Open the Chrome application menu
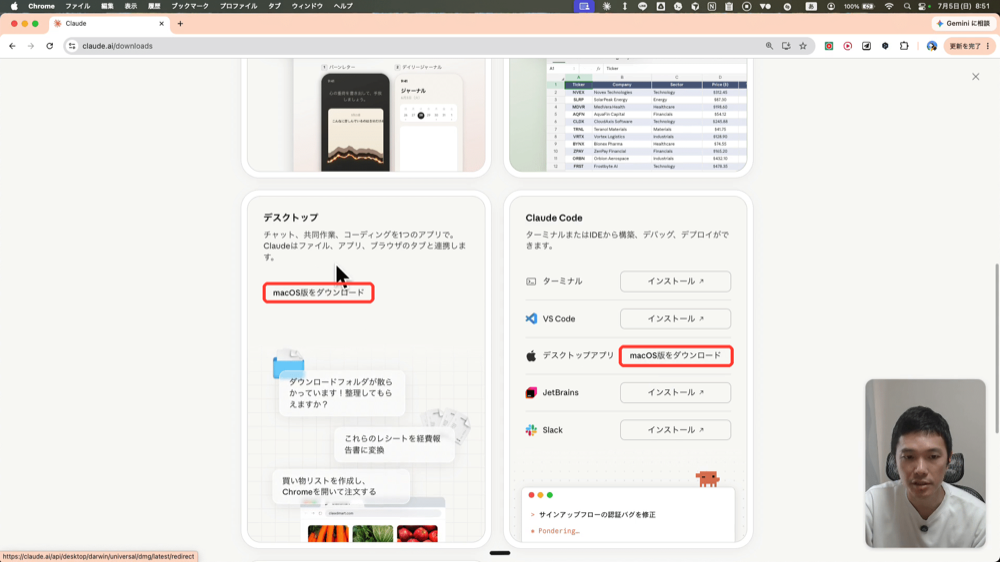Viewport: 1000px width, 562px height. tap(41, 6)
